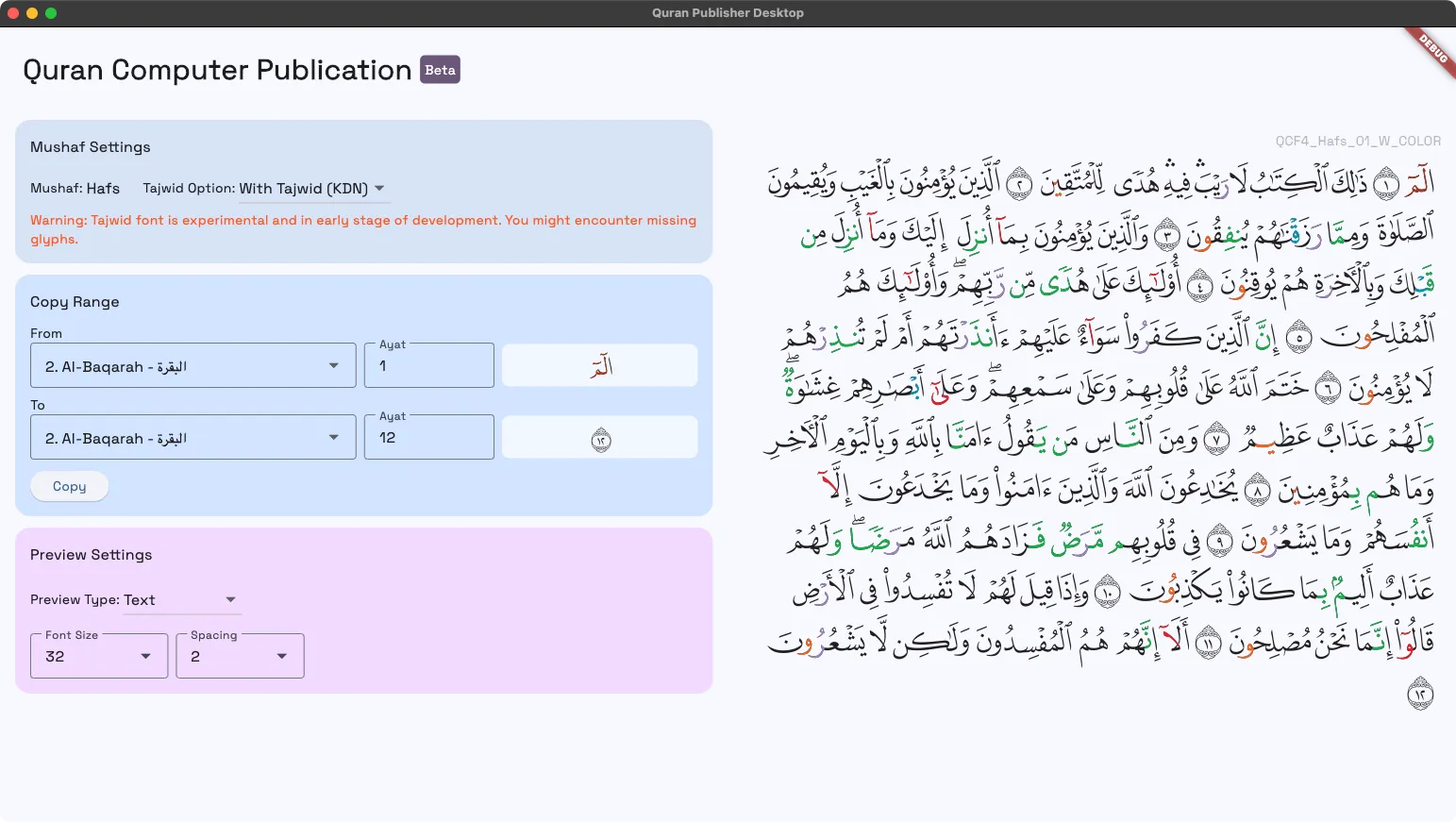Image resolution: width=1456 pixels, height=822 pixels.
Task: Click the Quran Computer Publication heading
Action: coord(217,70)
